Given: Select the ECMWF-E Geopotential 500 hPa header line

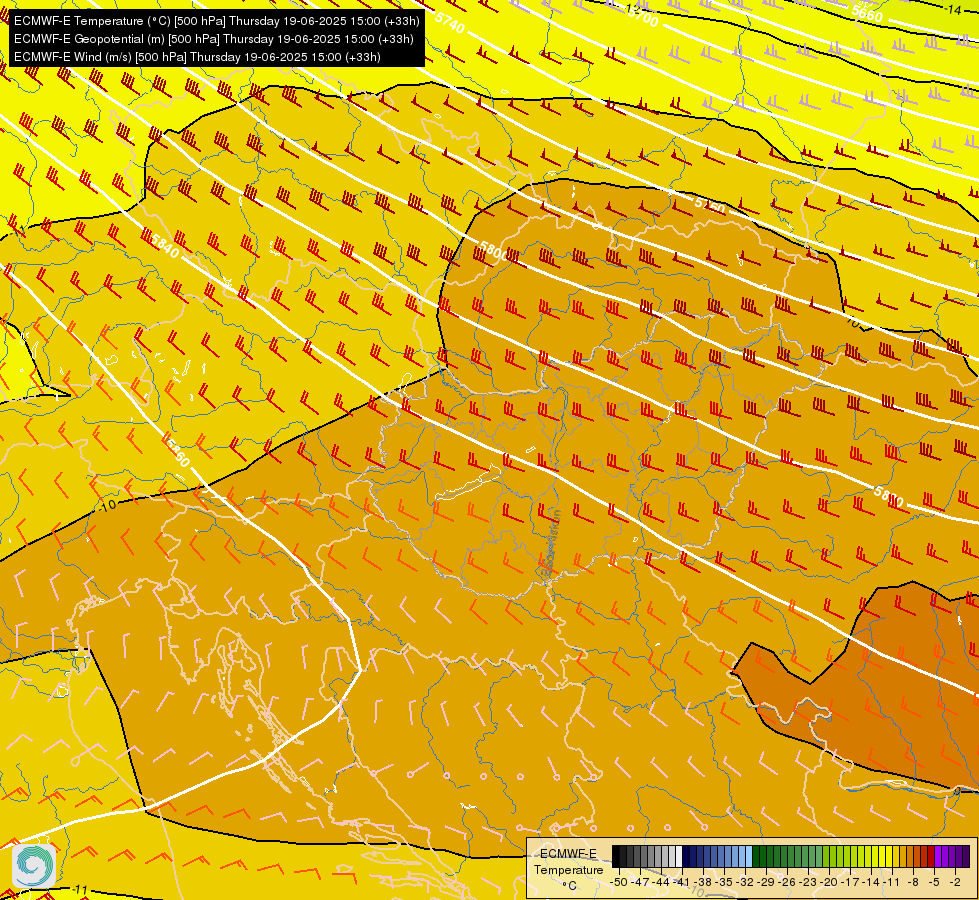Looking at the screenshot, I should (x=214, y=39).
